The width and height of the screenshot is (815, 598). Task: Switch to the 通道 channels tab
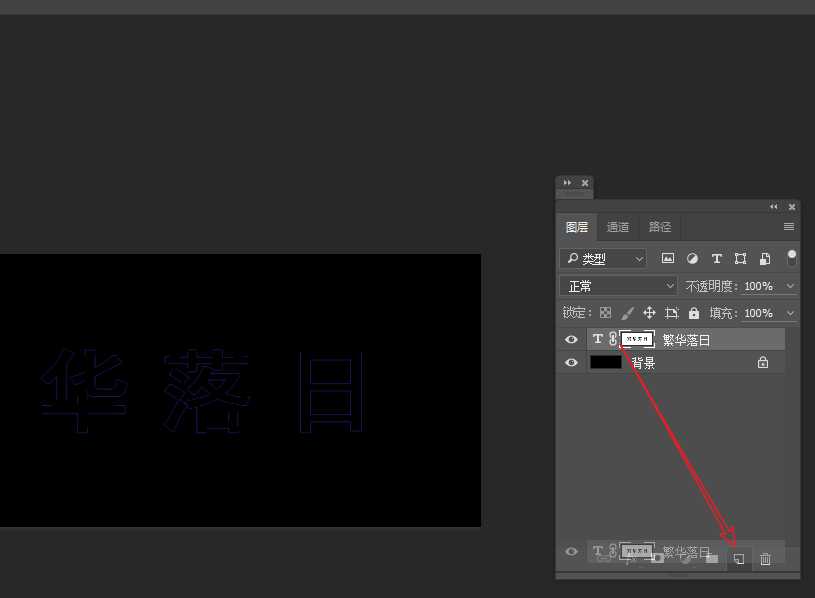618,226
